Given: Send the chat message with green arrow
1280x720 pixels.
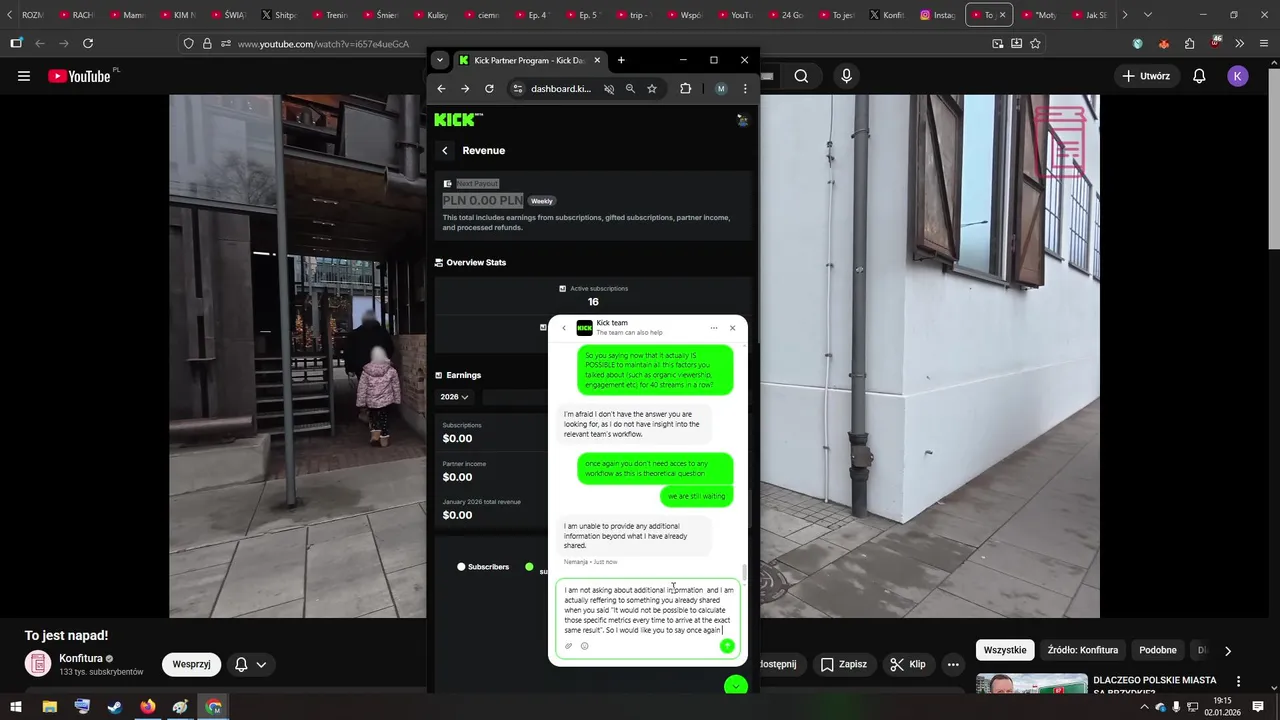Looking at the screenshot, I should (727, 646).
